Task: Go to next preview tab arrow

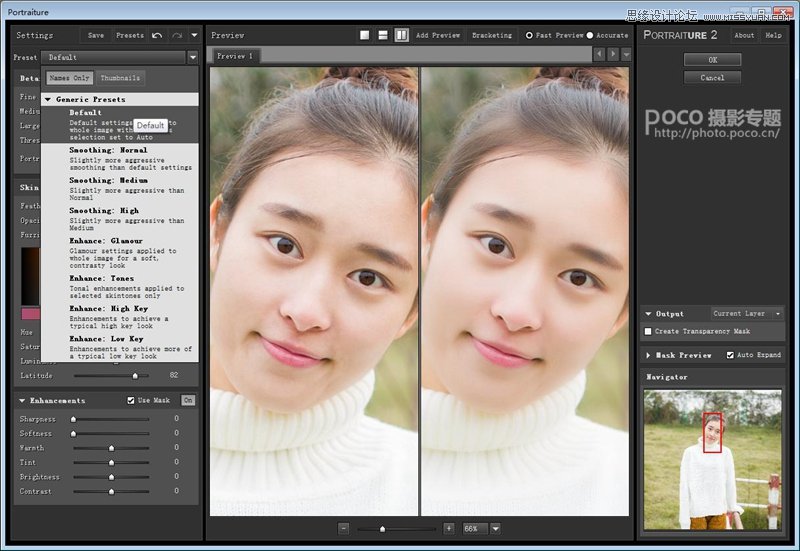Action: 613,54
